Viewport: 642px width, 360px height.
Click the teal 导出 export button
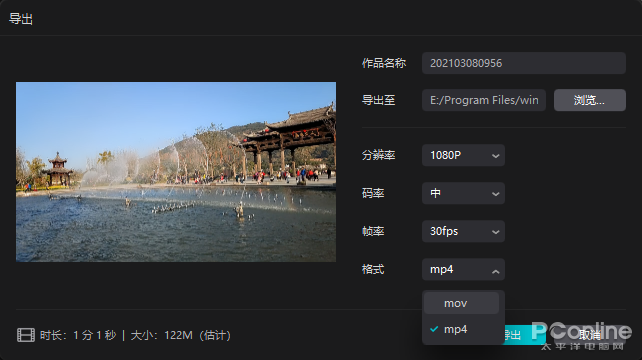[x=524, y=335]
